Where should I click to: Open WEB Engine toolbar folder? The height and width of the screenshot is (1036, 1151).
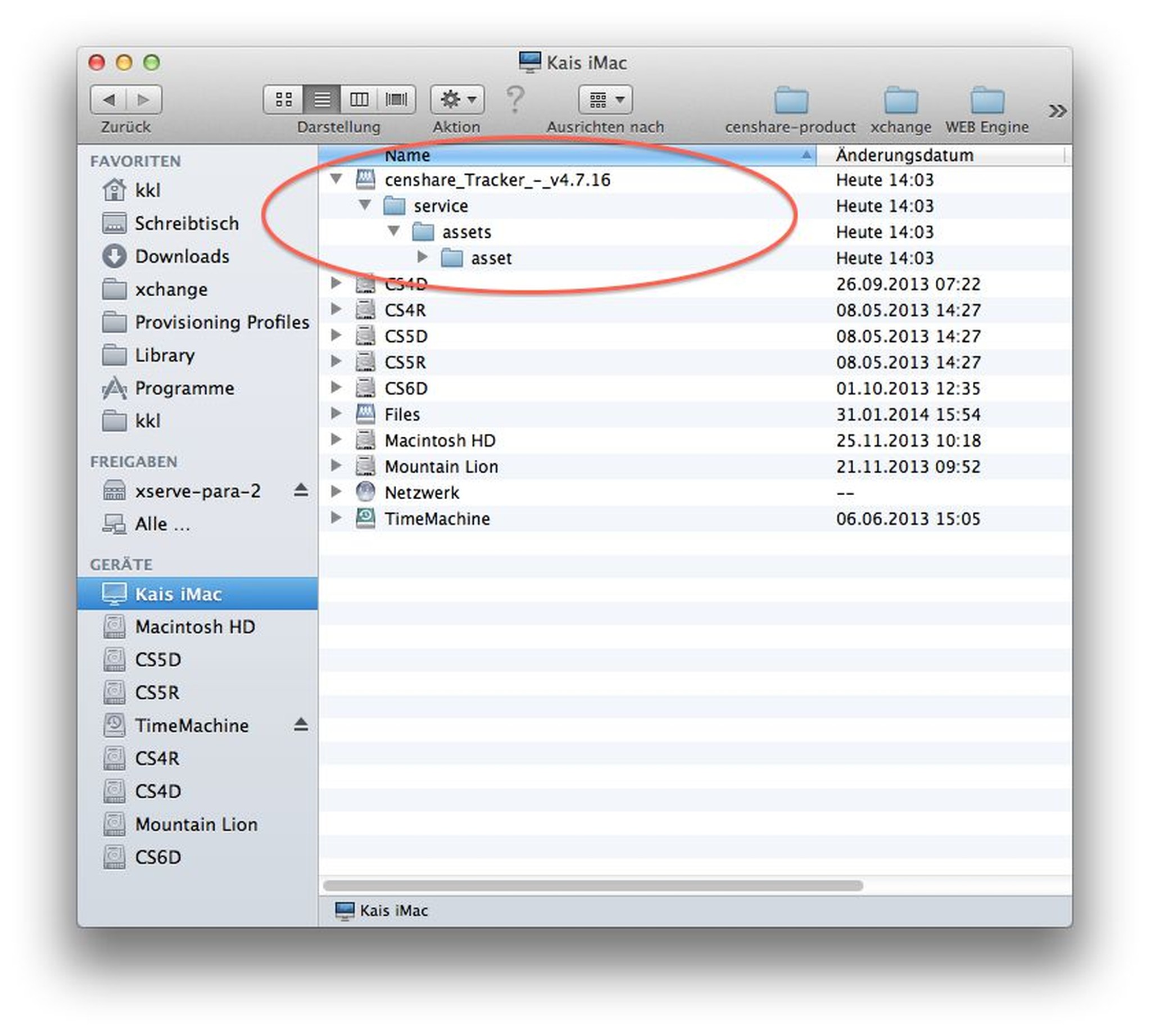[987, 101]
